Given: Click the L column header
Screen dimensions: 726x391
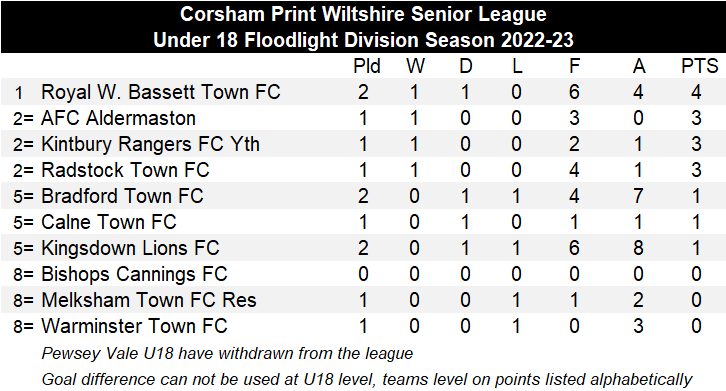Looking at the screenshot, I should click(517, 66).
